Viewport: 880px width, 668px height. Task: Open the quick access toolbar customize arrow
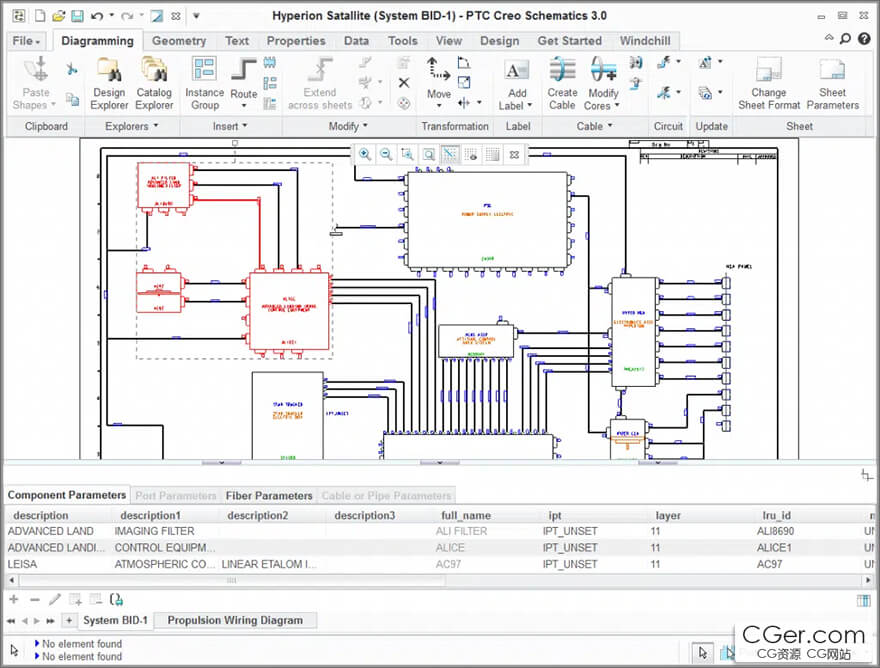pyautogui.click(x=196, y=16)
